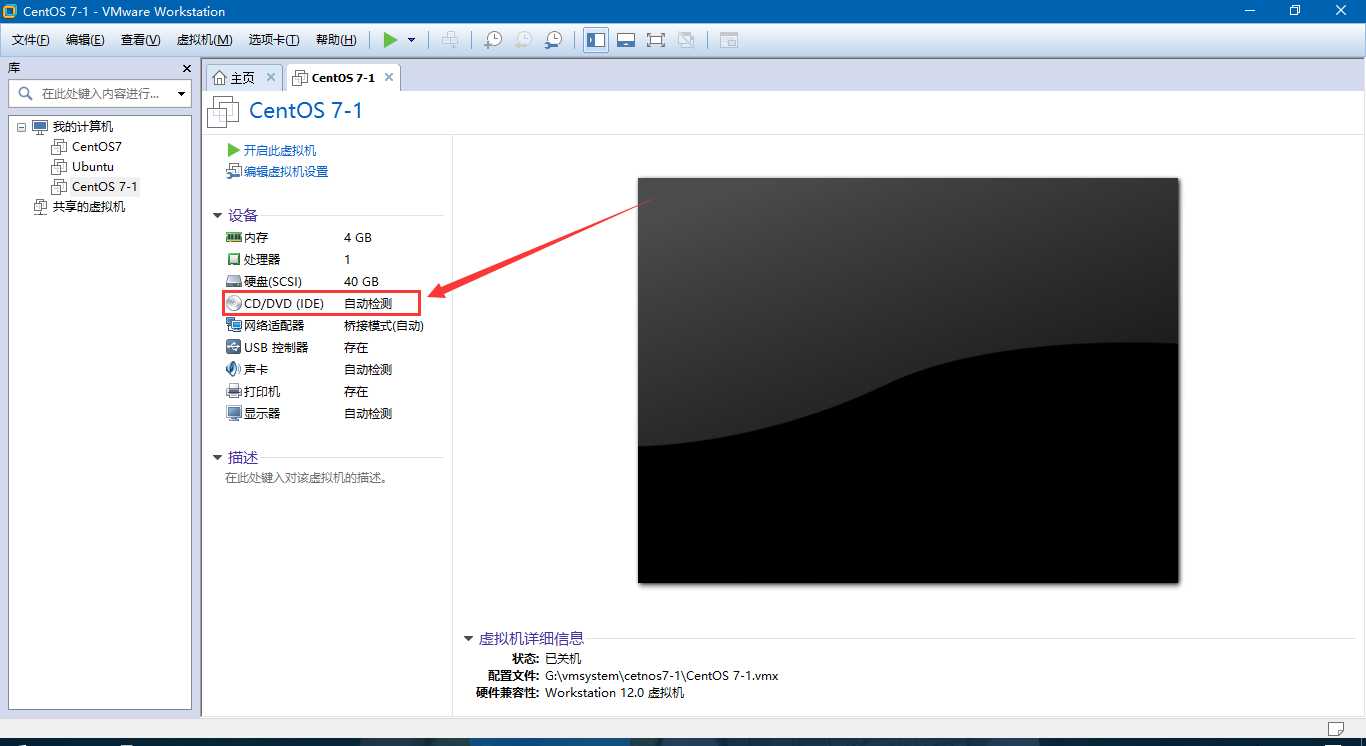This screenshot has height=746, width=1366.
Task: Click the 内存 memory device icon
Action: click(x=234, y=237)
